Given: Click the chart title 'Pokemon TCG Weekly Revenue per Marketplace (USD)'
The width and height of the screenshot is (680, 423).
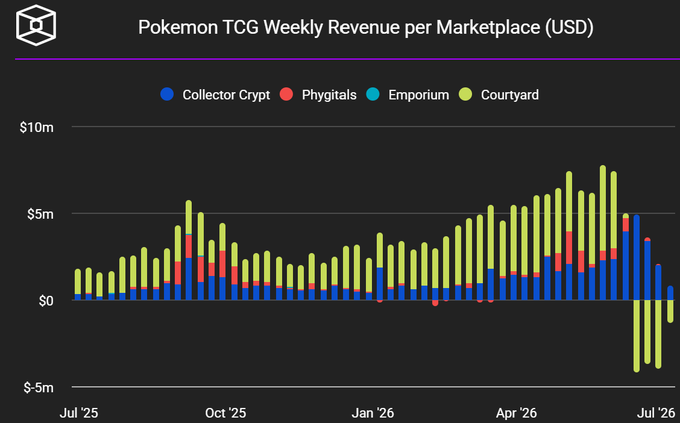Looking at the screenshot, I should tap(366, 27).
